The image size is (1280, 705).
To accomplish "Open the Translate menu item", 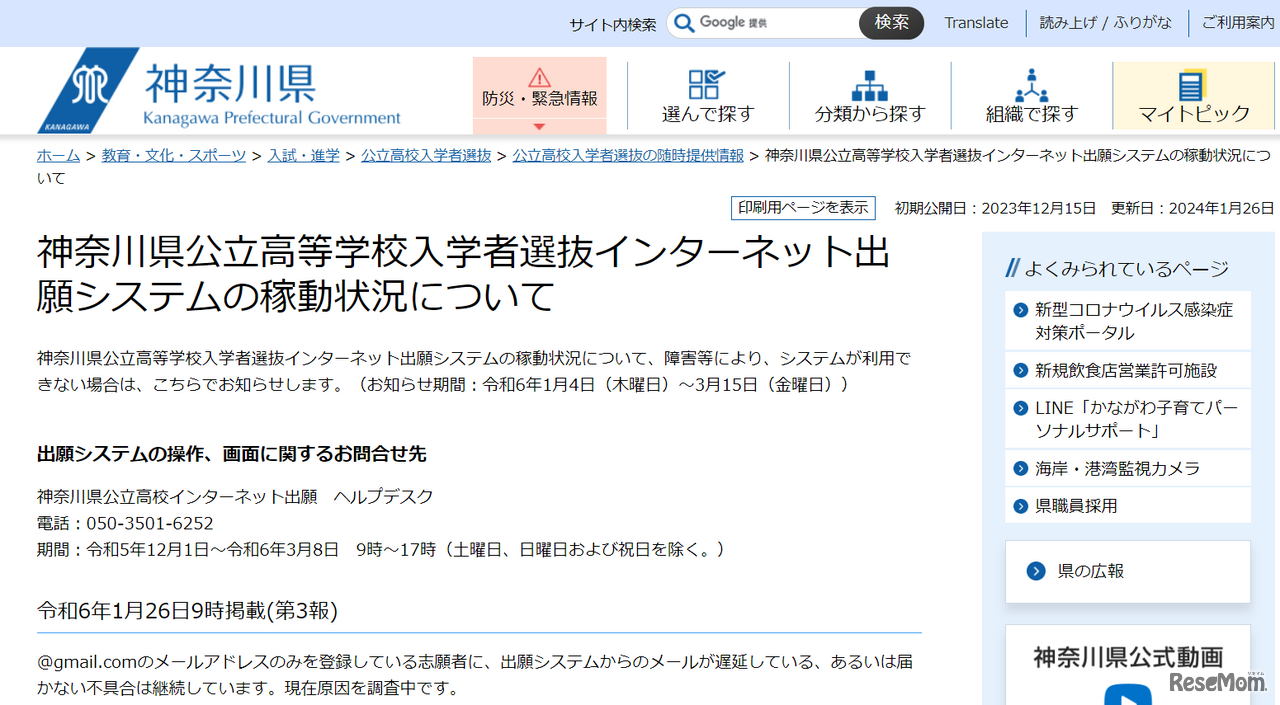I will point(976,22).
